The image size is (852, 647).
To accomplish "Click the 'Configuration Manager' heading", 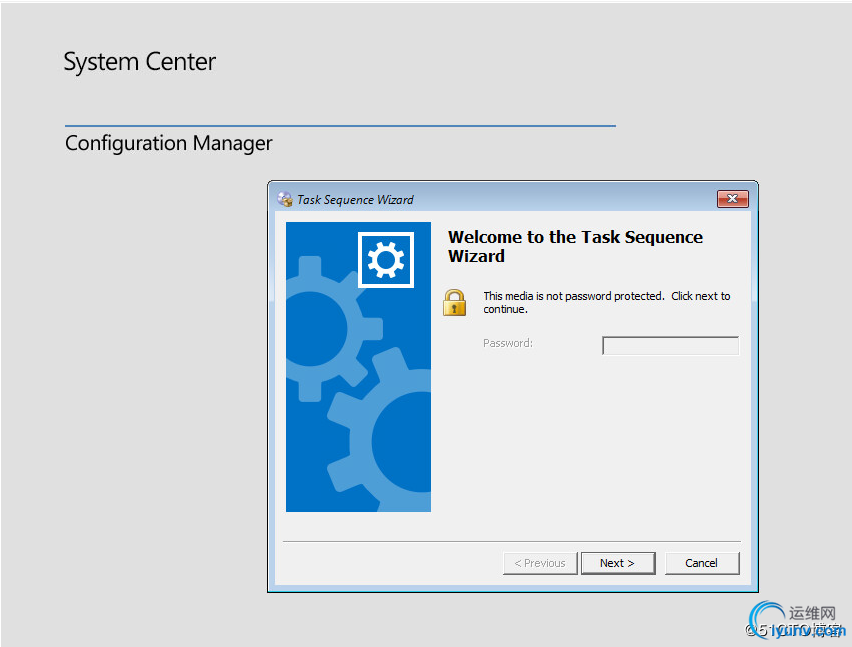I will pos(168,143).
